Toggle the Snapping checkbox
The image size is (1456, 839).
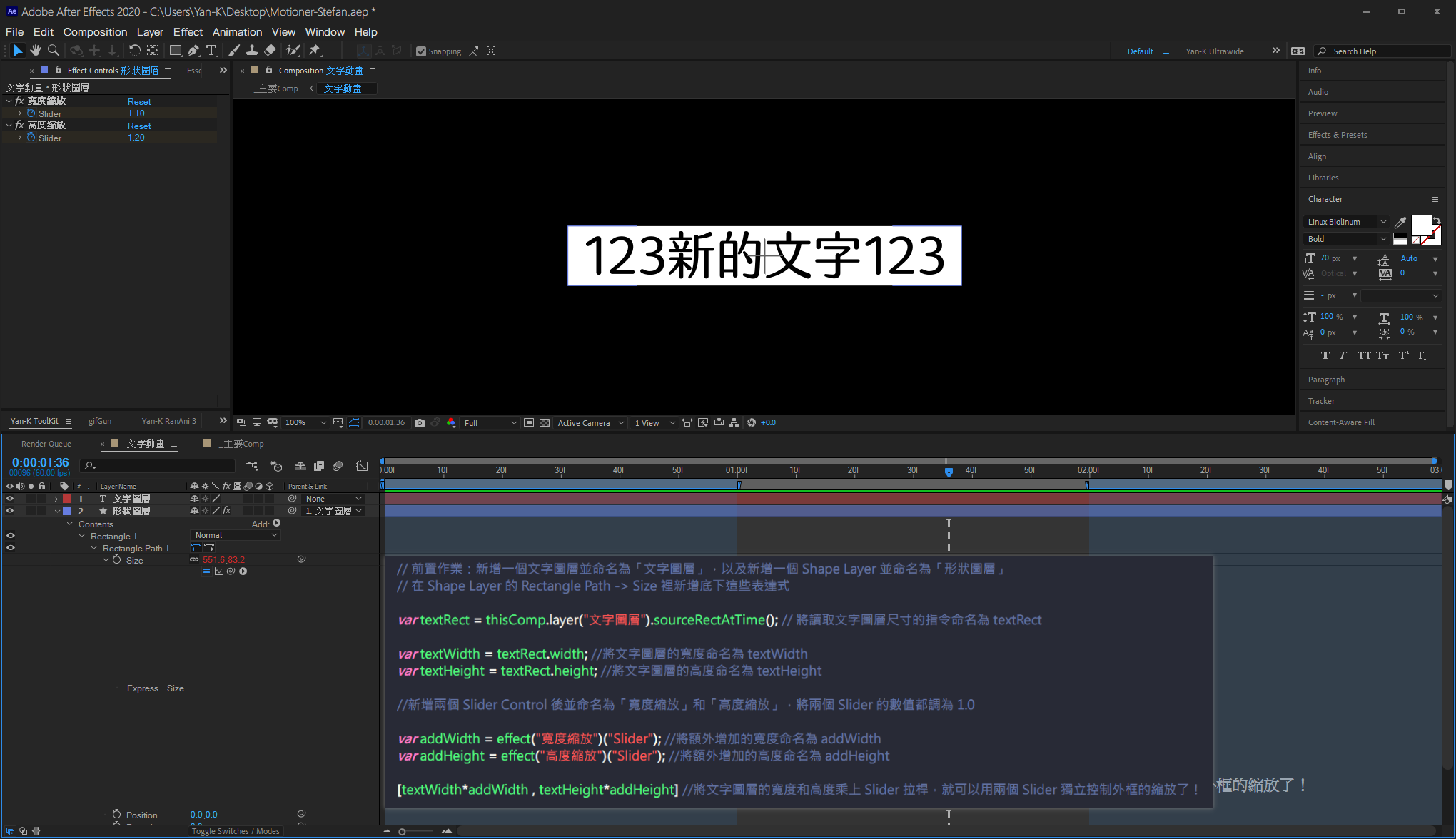(x=421, y=51)
